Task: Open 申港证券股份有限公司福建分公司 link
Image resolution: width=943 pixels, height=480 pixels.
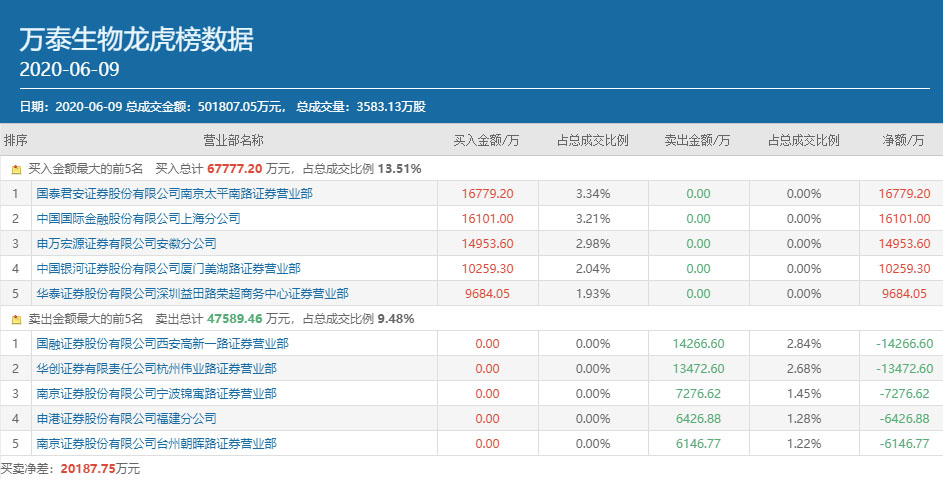Action: (x=126, y=418)
